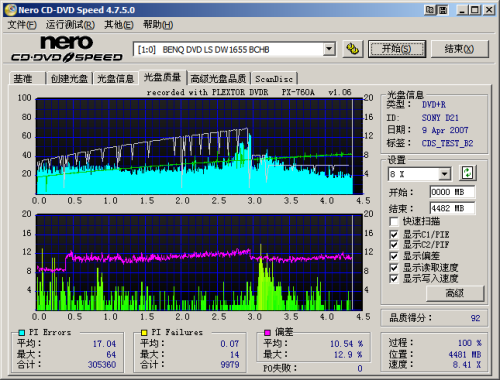
Task: Toggle the 显示C1/PIE checkbox
Action: click(x=394, y=234)
